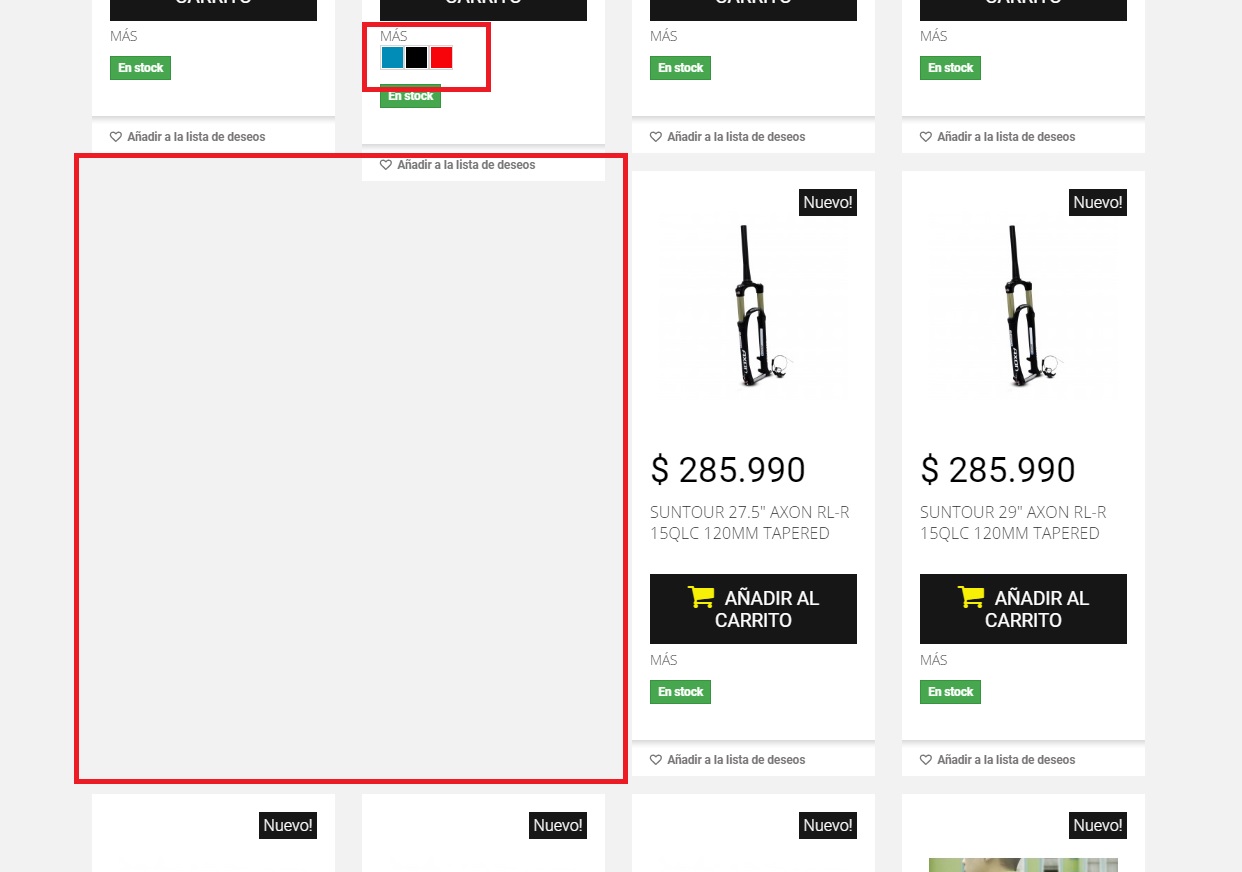Open SUNTOUR 27.5" AXON fork image

(x=753, y=305)
